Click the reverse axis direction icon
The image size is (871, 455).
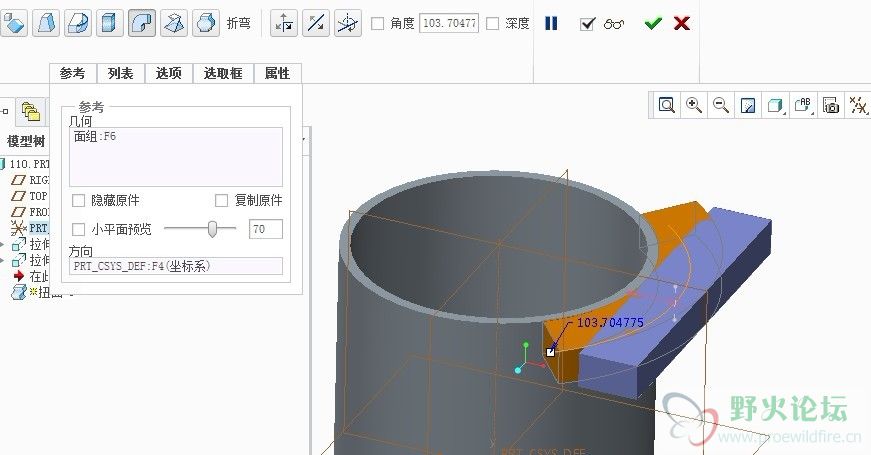coord(316,23)
